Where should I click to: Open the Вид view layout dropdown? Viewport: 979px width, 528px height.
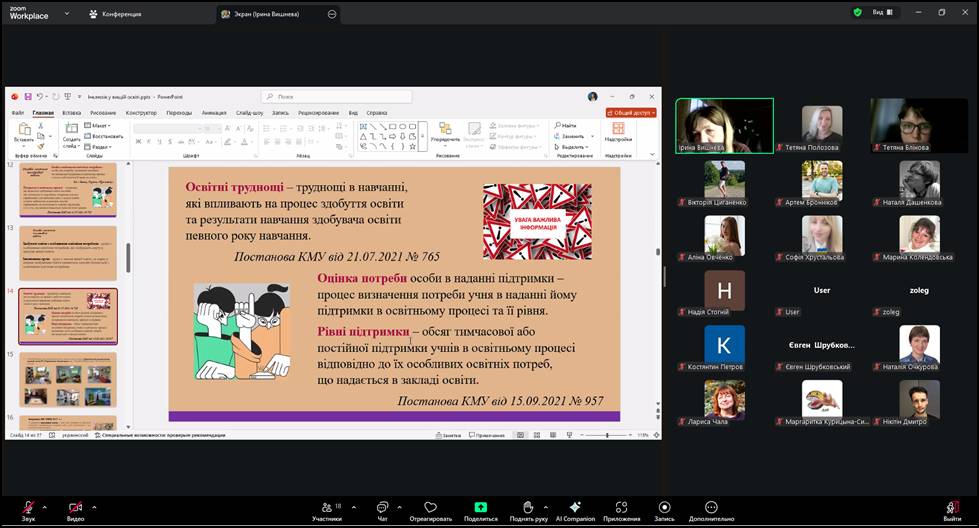pyautogui.click(x=882, y=13)
